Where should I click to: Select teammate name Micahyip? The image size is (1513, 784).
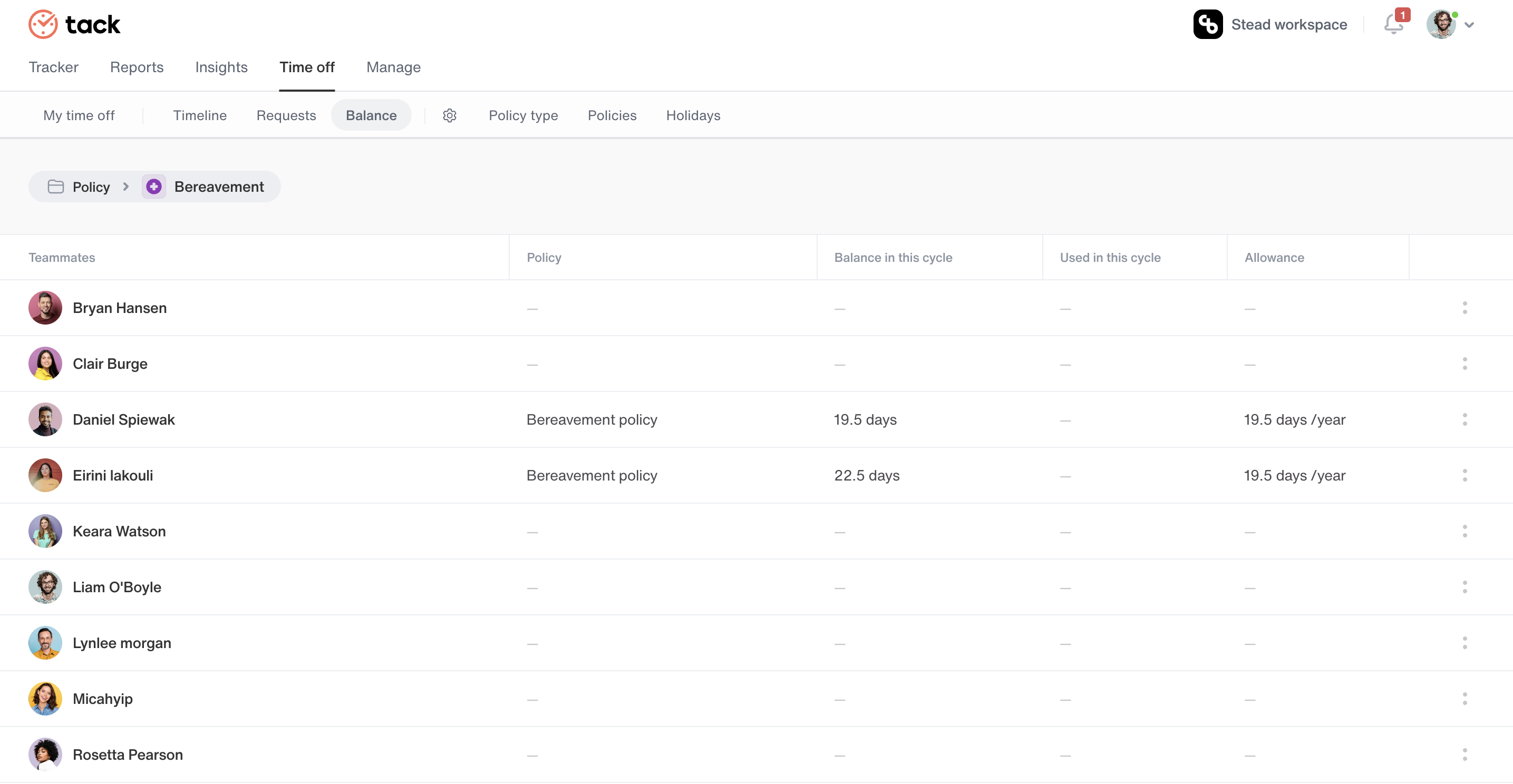coord(103,698)
